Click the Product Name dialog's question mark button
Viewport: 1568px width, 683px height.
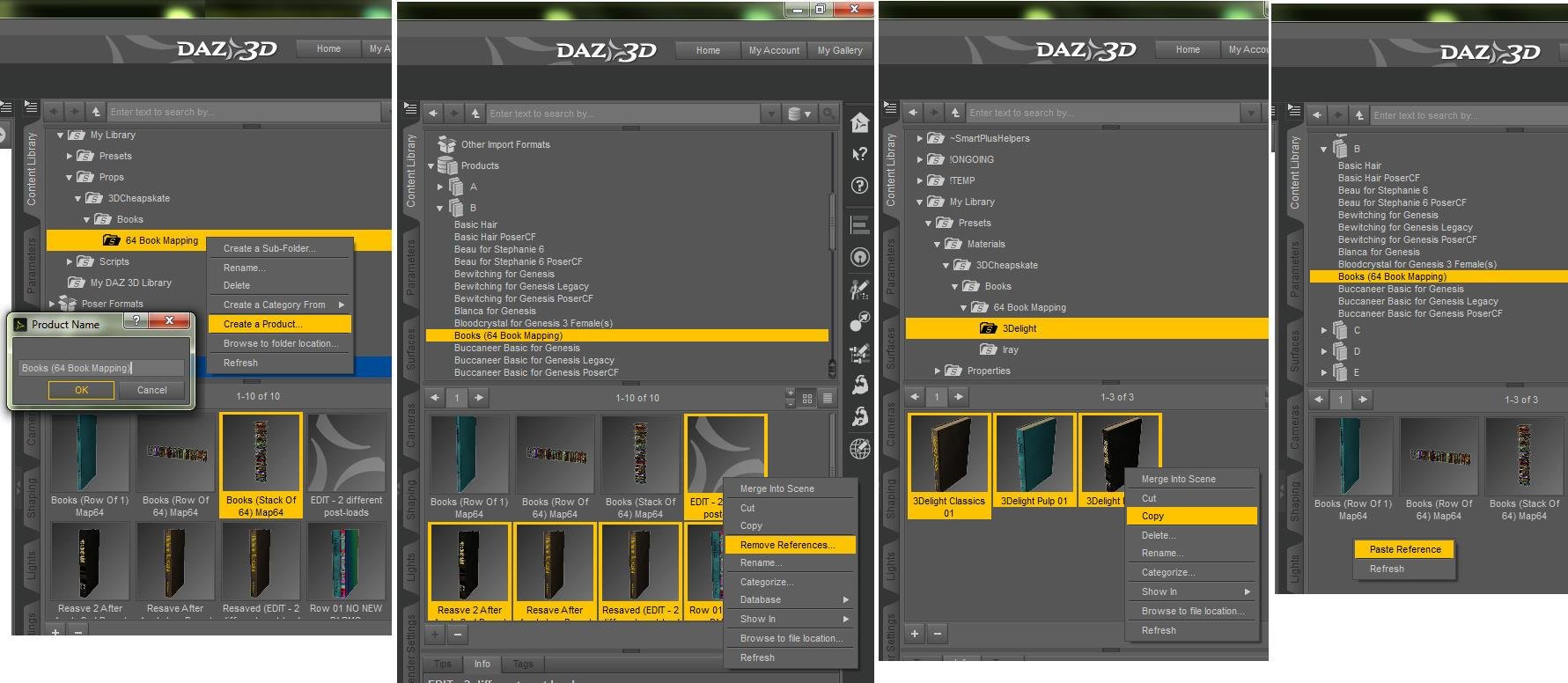136,321
